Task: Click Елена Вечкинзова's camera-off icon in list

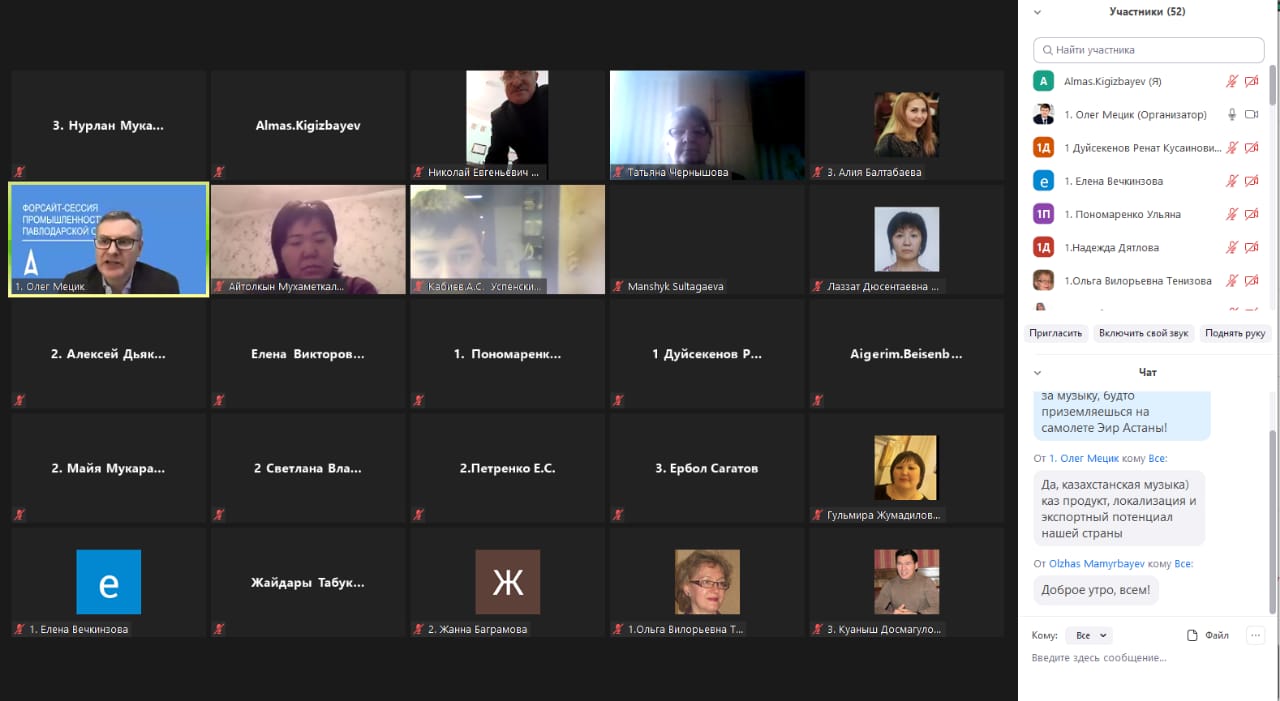Action: tap(1251, 181)
